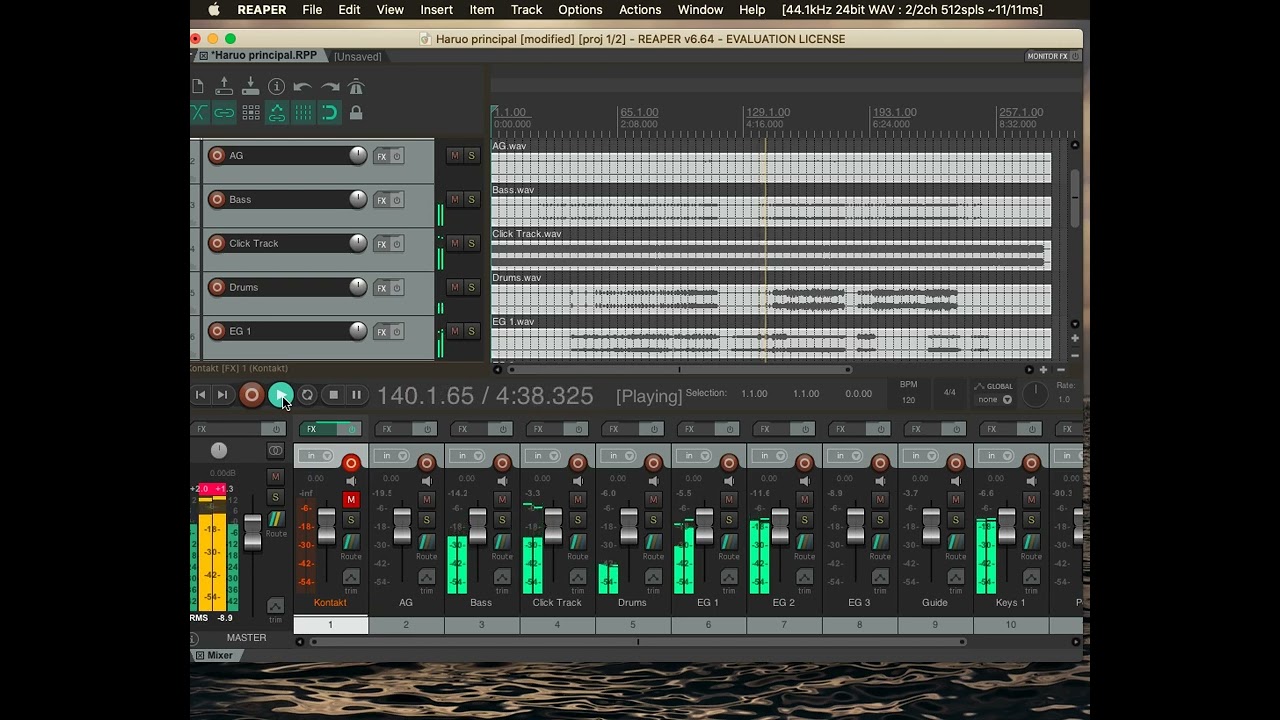Toggle FX bypass on EG 1 track panel
The height and width of the screenshot is (720, 1280).
click(x=396, y=332)
